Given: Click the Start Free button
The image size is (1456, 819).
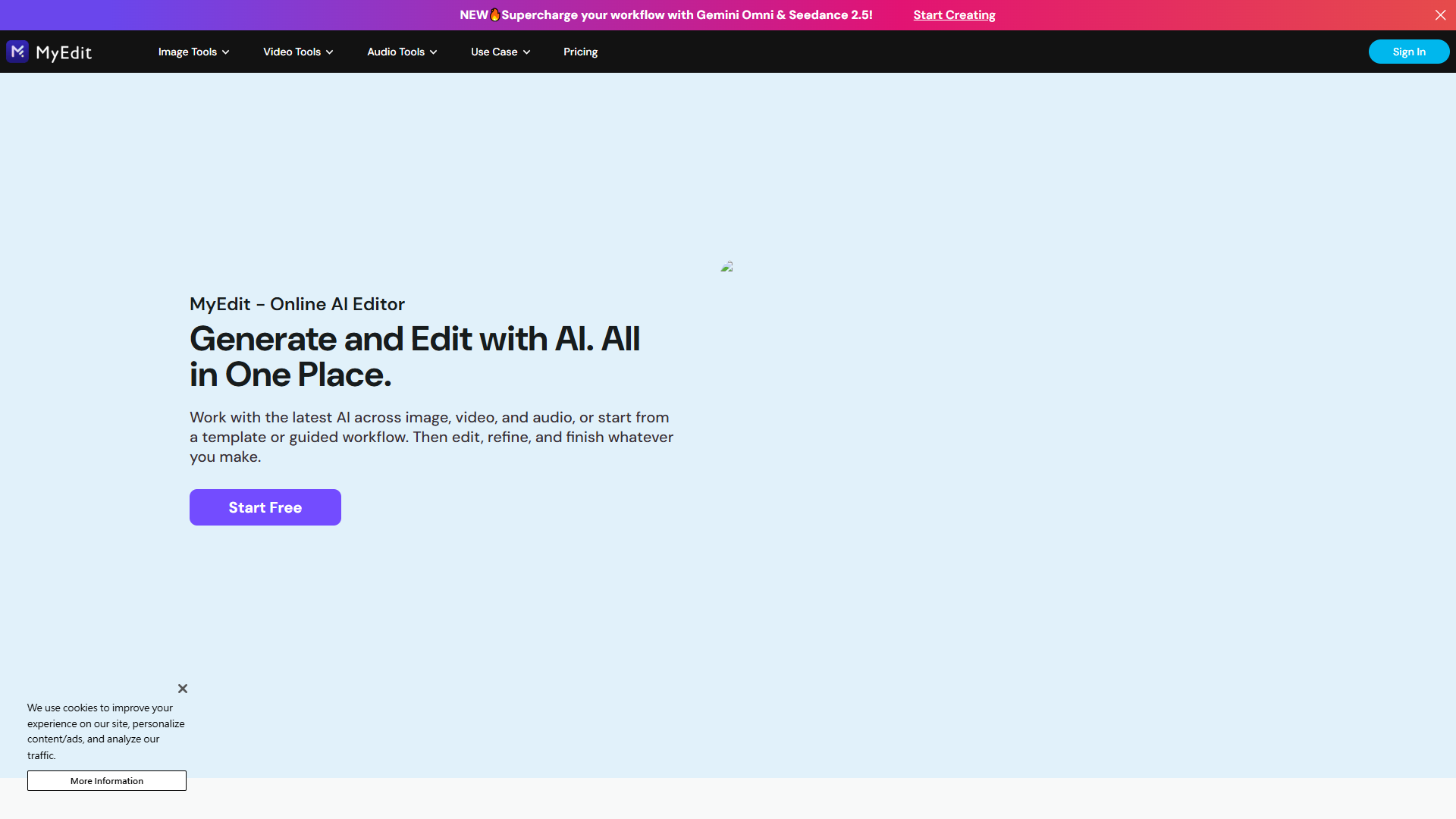Looking at the screenshot, I should tap(265, 507).
